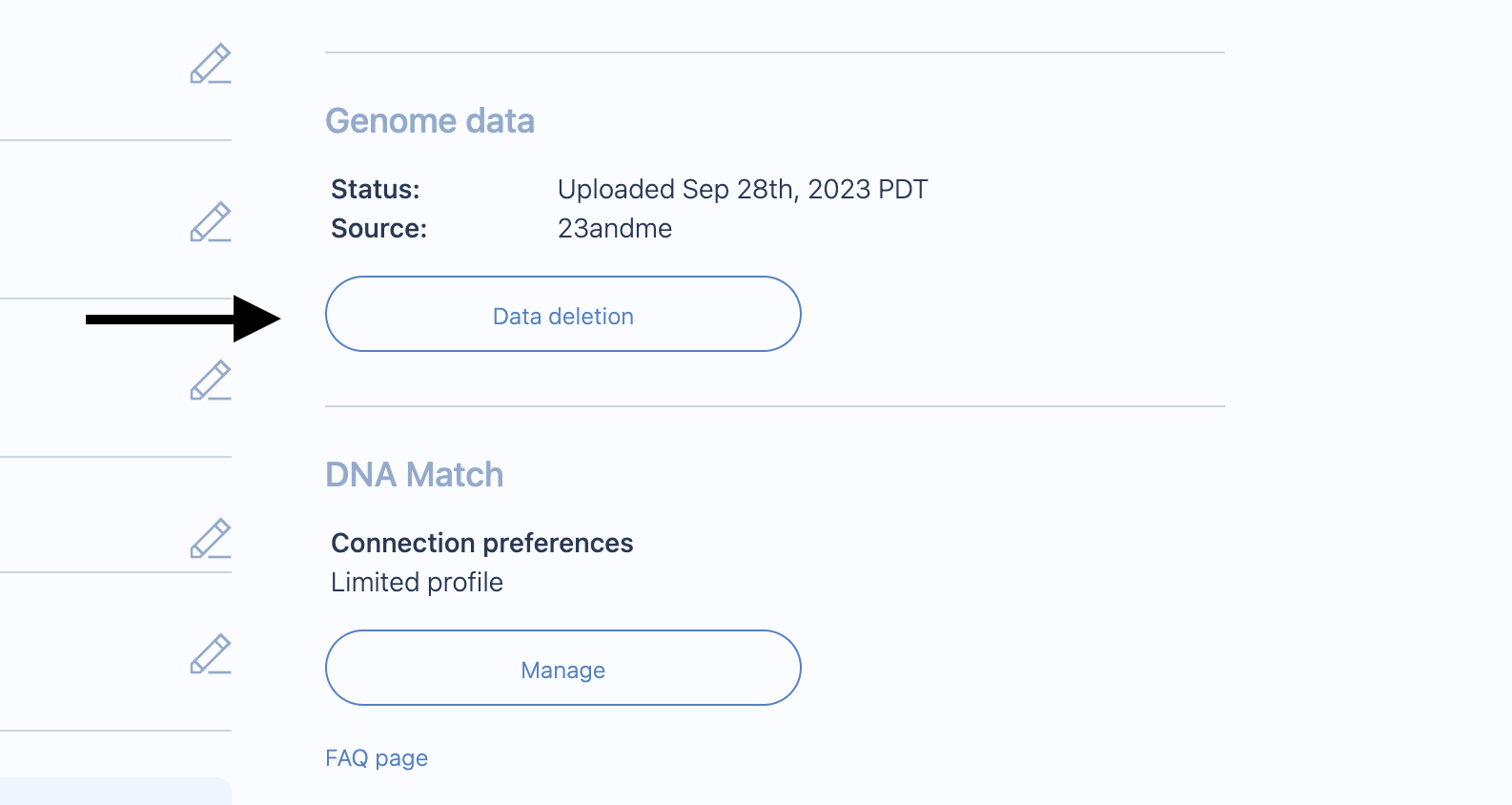Click the edit pencil beside the Source row
Screen dimensions: 1512x805
[211, 222]
